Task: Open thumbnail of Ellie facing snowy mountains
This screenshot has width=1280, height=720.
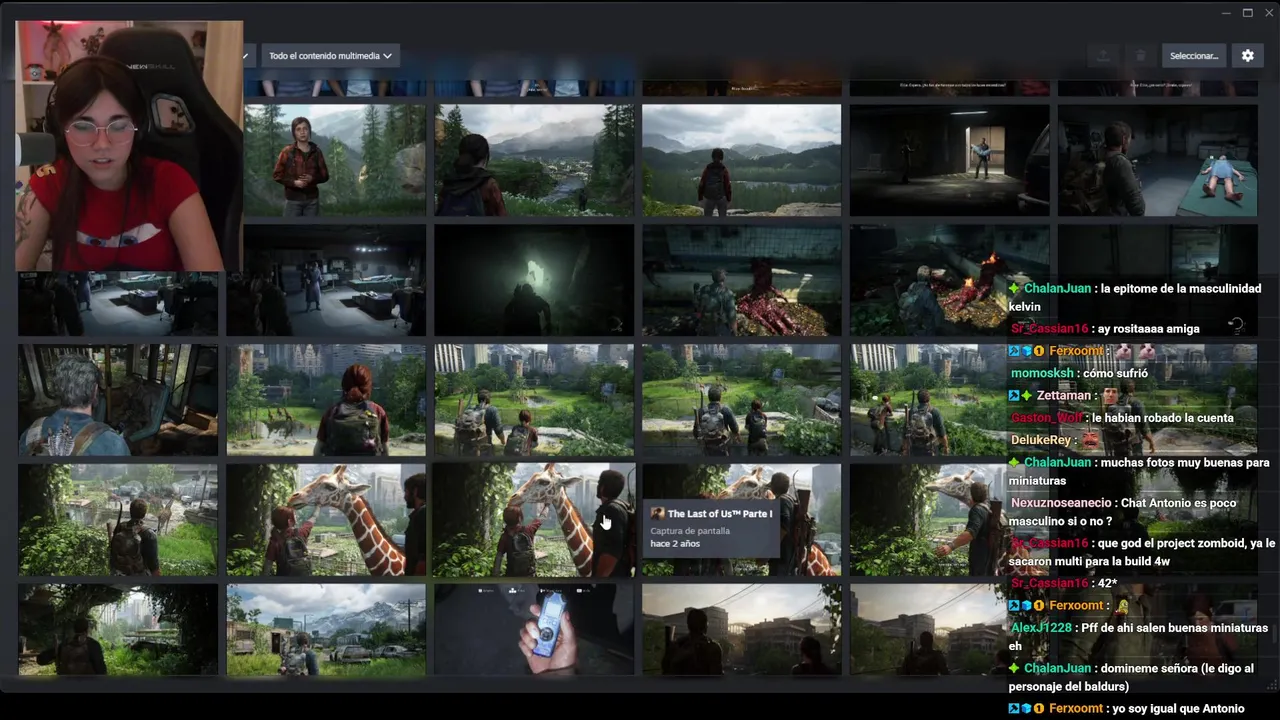Action: point(742,160)
